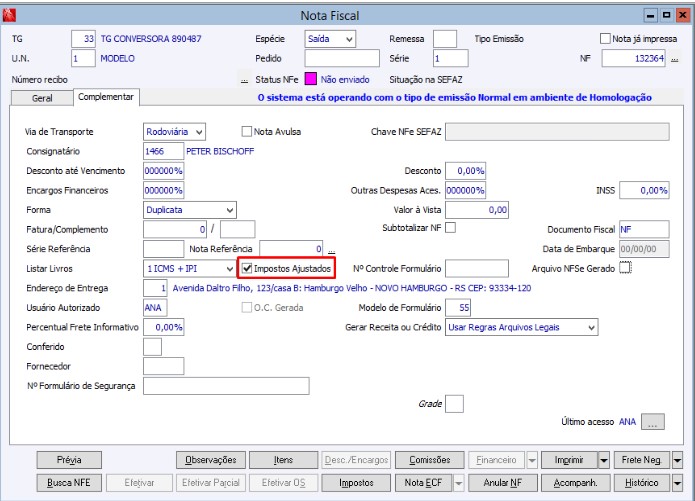Click the Efetivar button
The image size is (695, 501).
pyautogui.click(x=139, y=483)
